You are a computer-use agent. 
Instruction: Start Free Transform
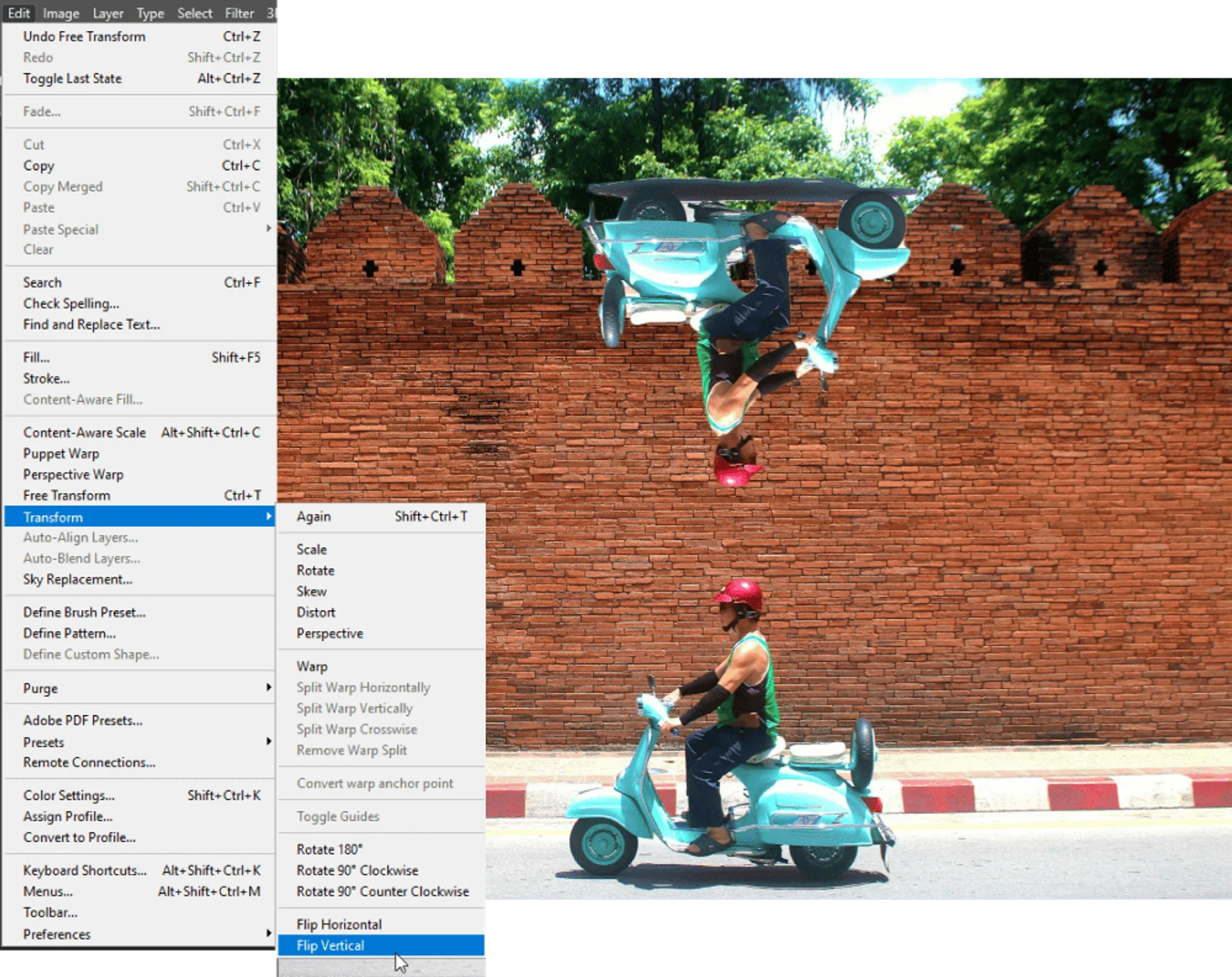pyautogui.click(x=67, y=495)
